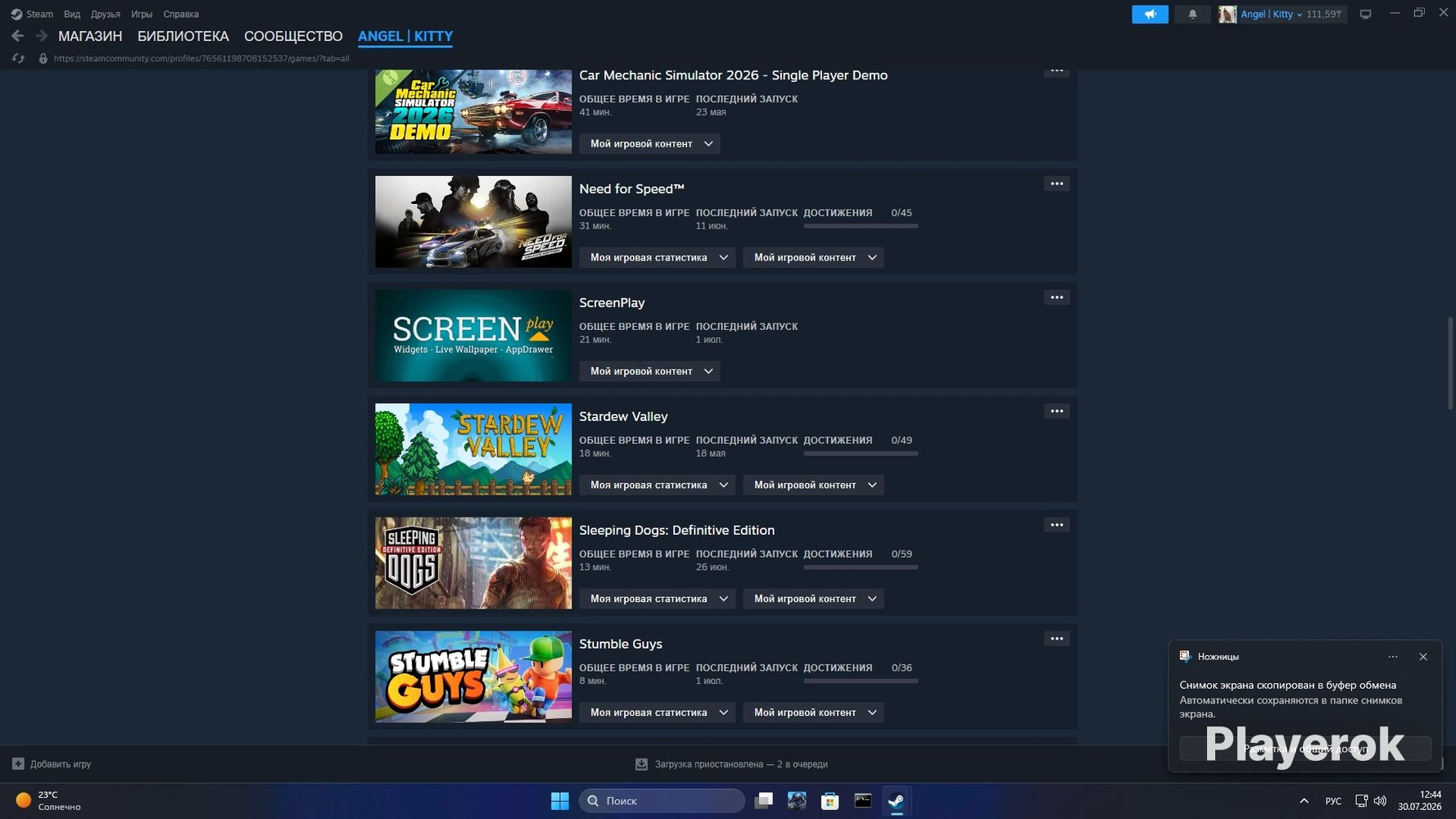
Task: Open the Игры menu
Action: (142, 14)
